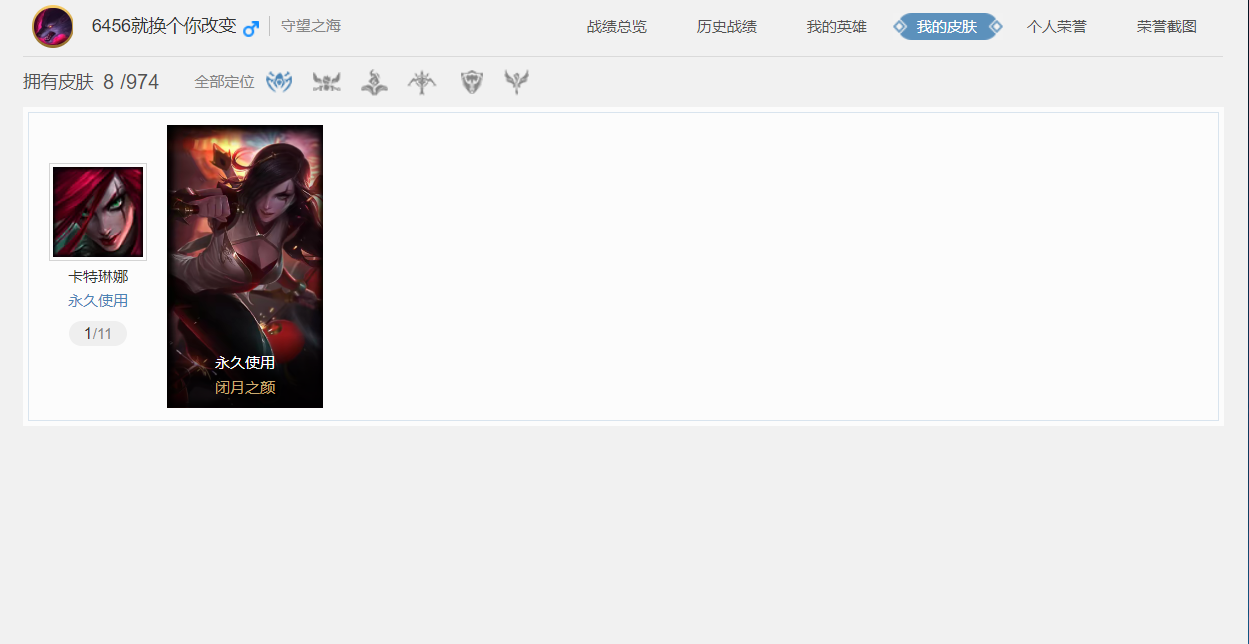Select the 我的皮肤 tab
Screen dimensions: 1249x644
[x=947, y=27]
